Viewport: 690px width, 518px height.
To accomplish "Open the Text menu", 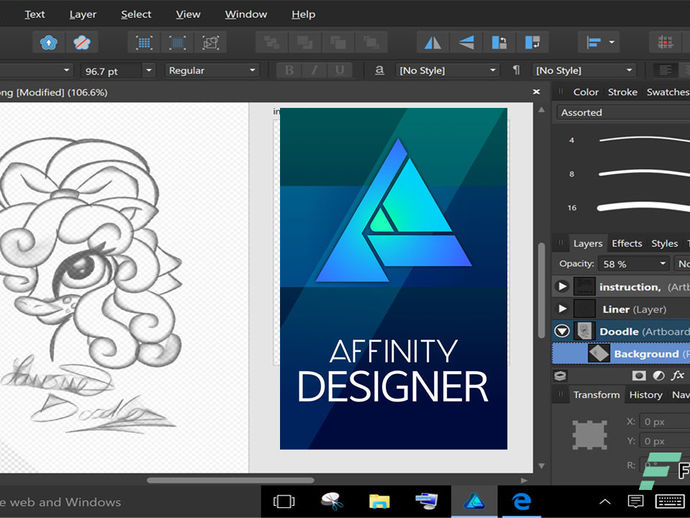I will 35,15.
